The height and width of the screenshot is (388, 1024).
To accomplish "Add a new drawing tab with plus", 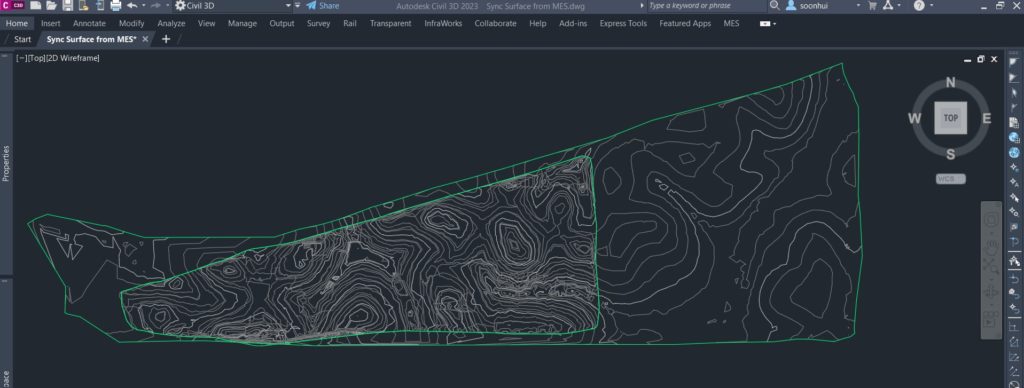I will pyautogui.click(x=166, y=39).
